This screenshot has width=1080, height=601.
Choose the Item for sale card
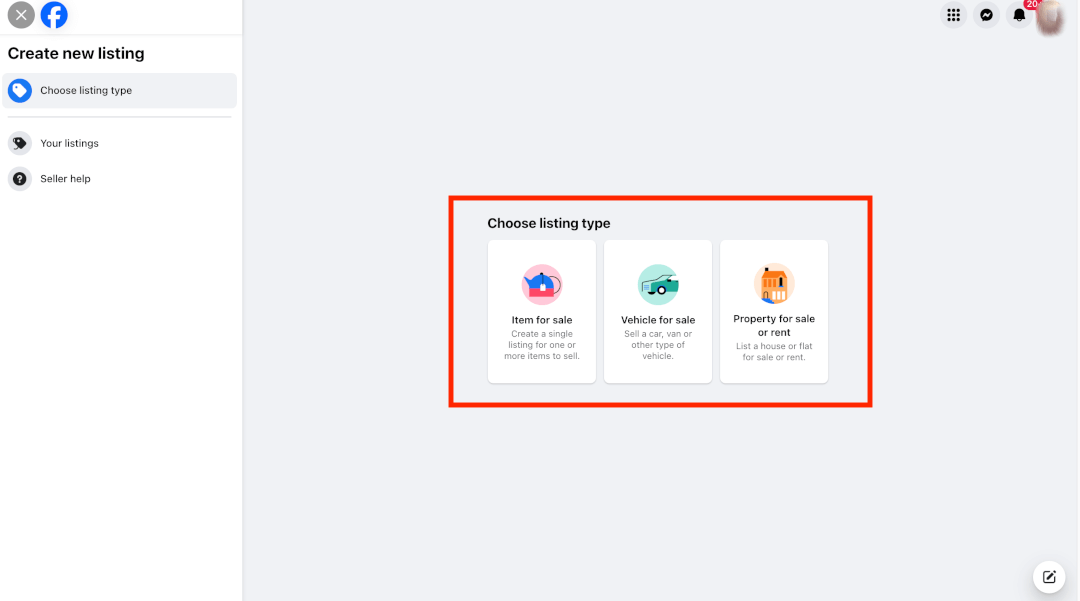542,311
